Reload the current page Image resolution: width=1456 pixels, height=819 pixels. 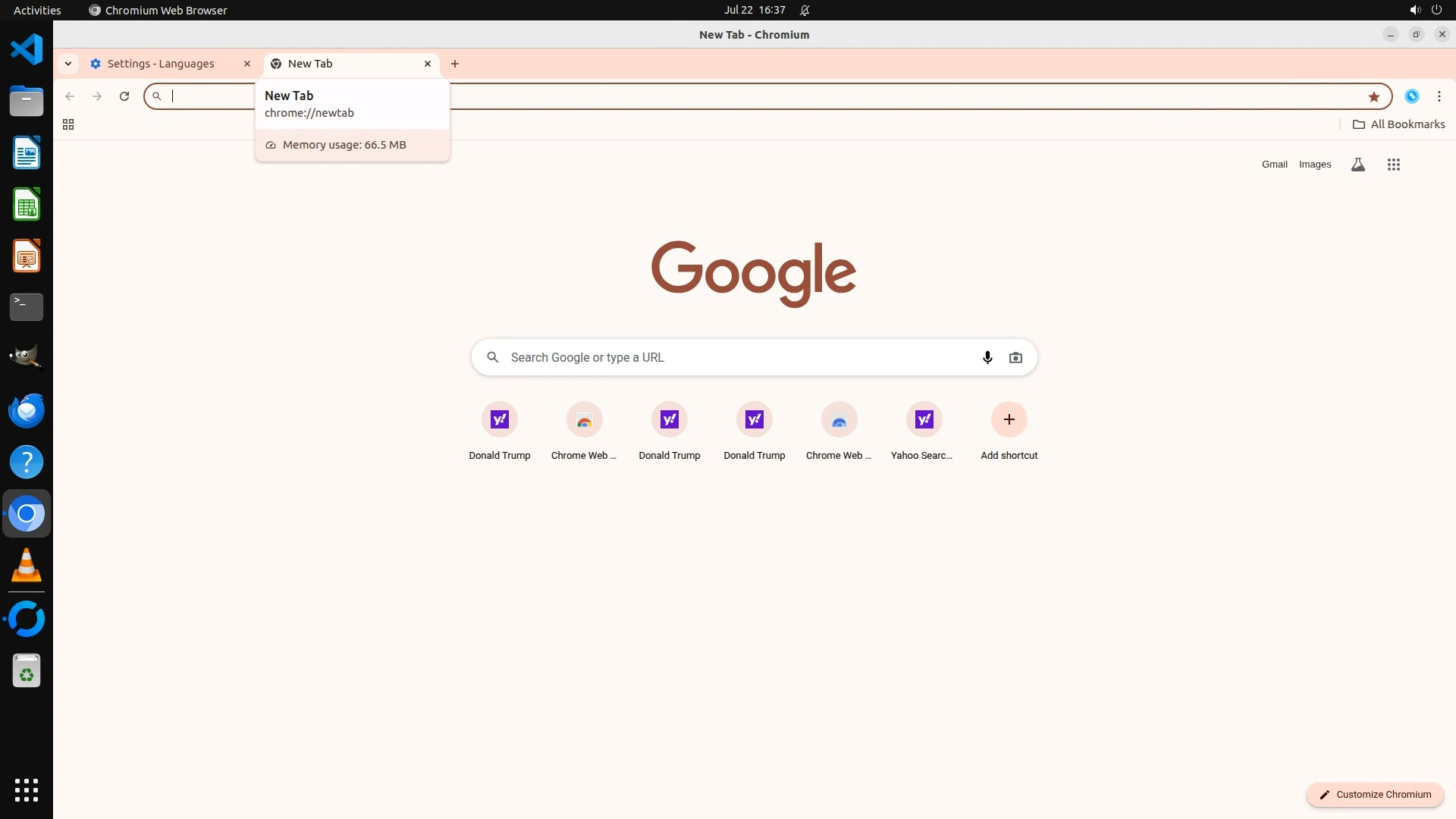pyautogui.click(x=124, y=96)
